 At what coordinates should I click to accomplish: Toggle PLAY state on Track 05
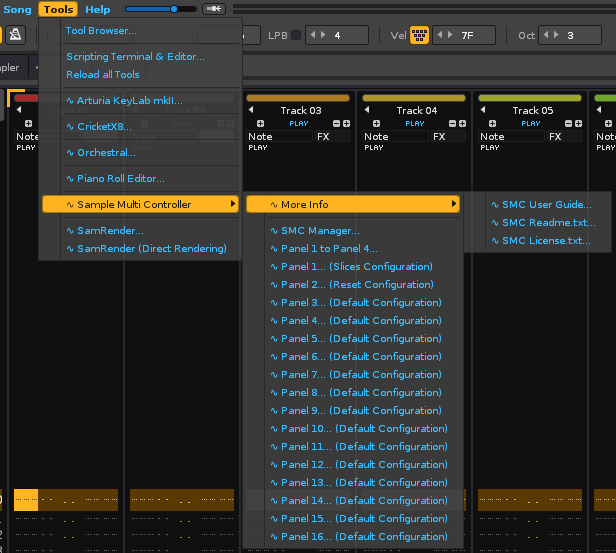tap(531, 123)
